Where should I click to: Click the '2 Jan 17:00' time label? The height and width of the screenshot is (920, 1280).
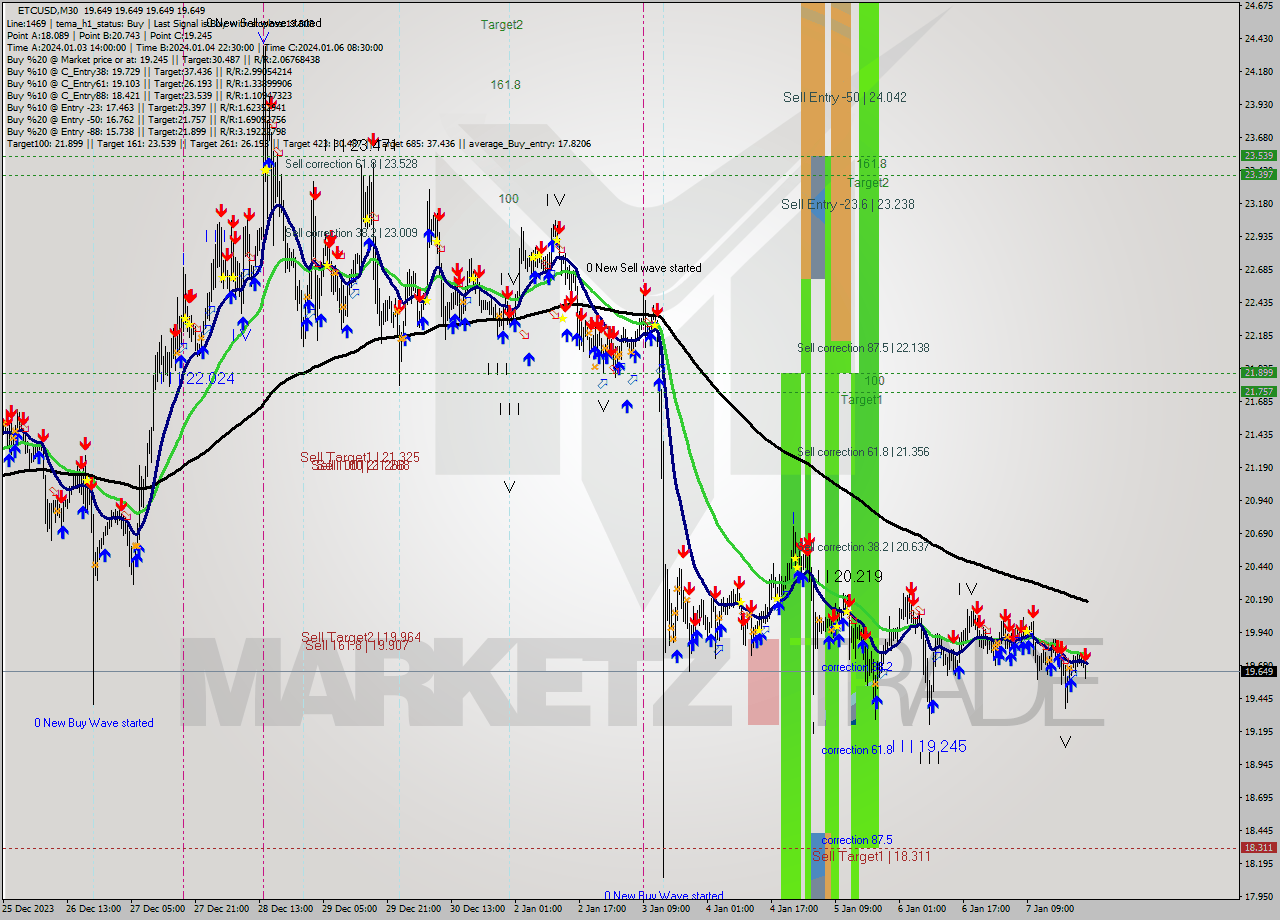coord(602,909)
